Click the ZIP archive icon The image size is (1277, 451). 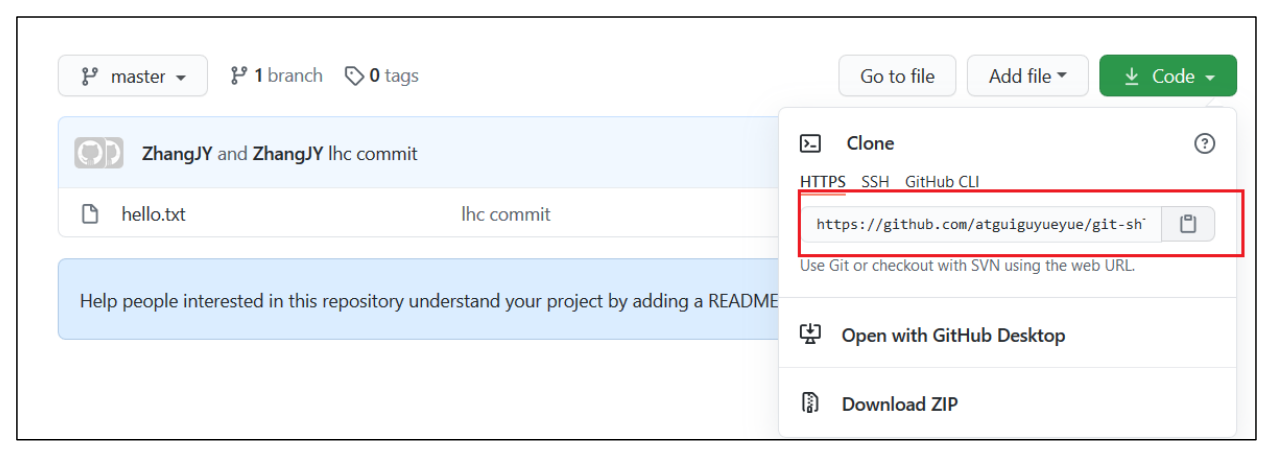click(811, 404)
